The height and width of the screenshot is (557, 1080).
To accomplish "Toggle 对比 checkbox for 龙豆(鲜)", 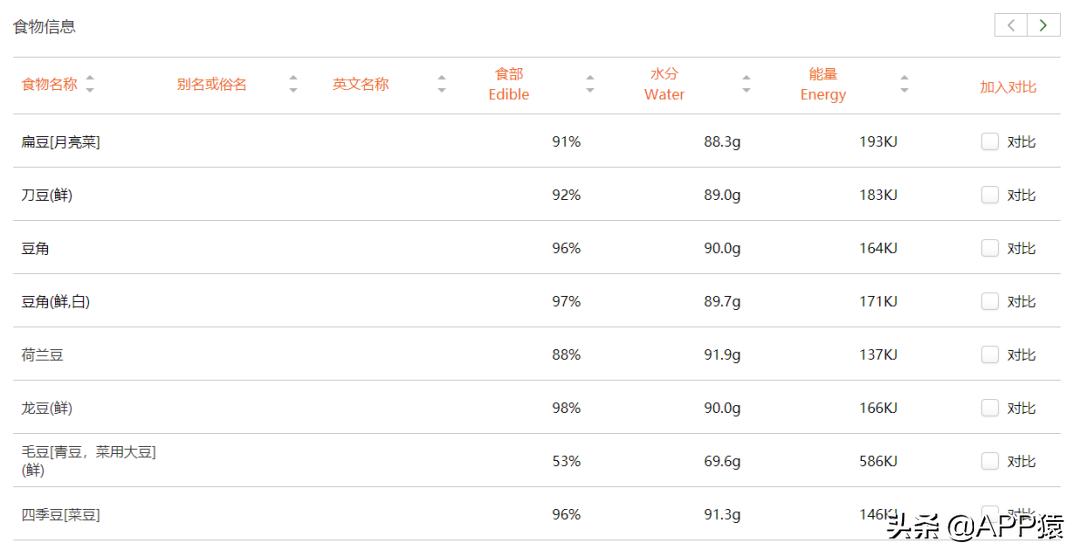I will pos(990,408).
